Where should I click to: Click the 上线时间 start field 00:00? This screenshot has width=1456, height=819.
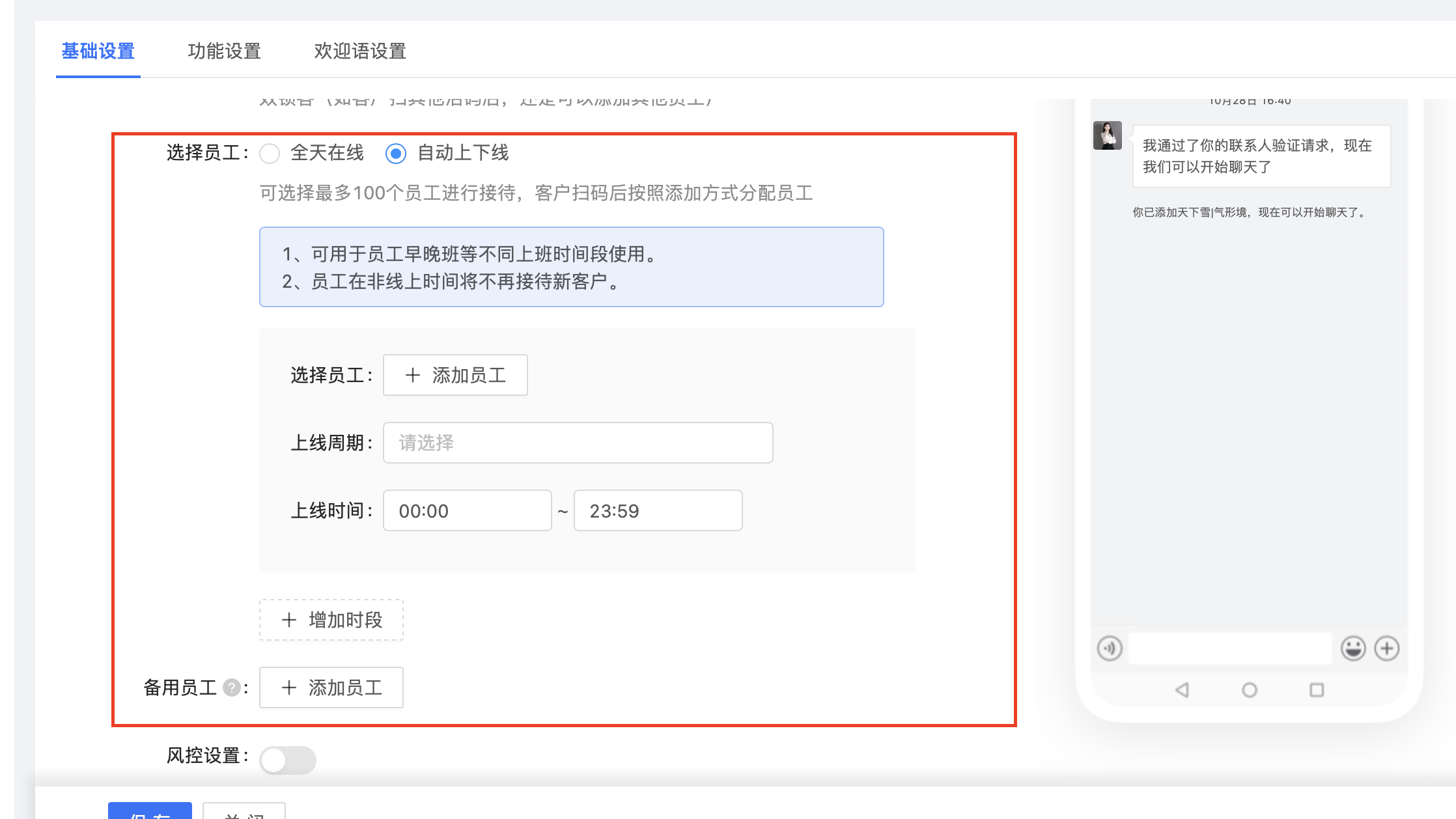coord(468,510)
